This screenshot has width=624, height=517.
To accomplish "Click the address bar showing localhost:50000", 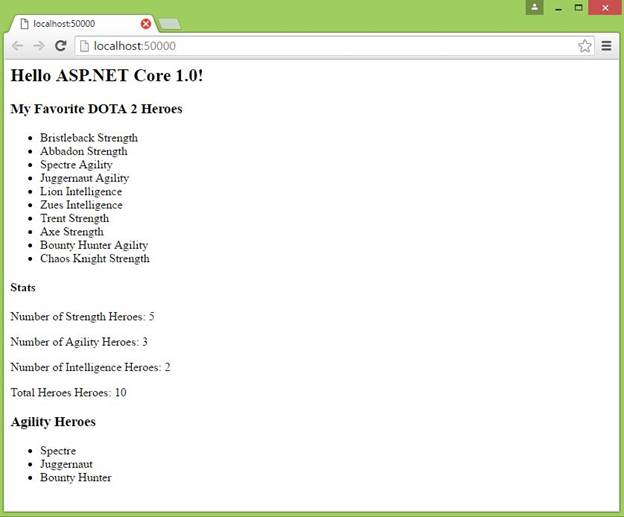I will point(334,46).
